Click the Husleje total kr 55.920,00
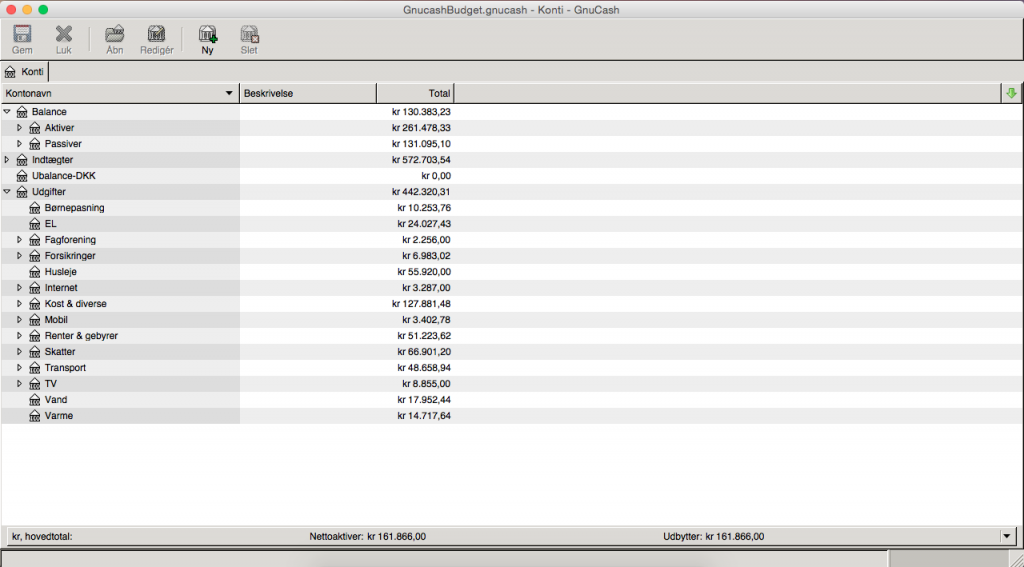 click(424, 272)
